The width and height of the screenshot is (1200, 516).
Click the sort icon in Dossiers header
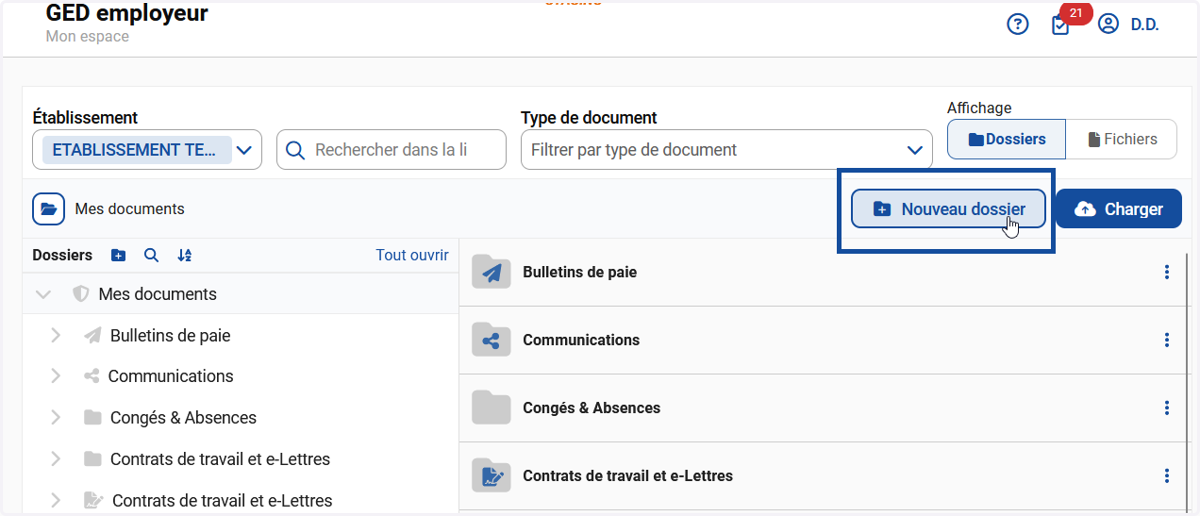184,255
